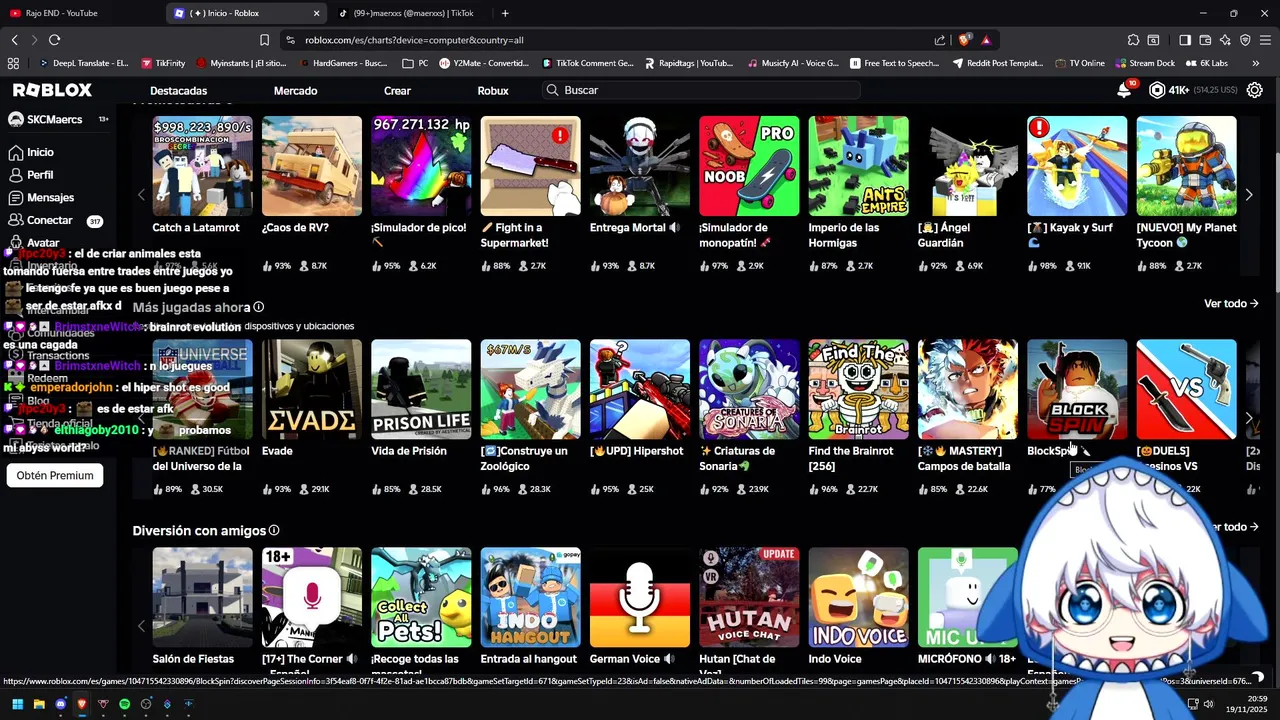Open the German Voice game thumbnail
This screenshot has height=720, width=1280.
coord(640,597)
